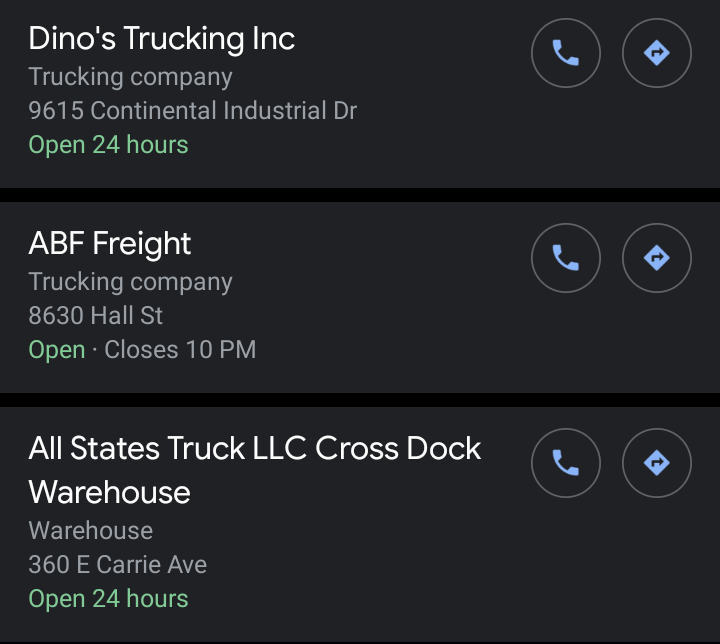Open ABF Freight listing title

coord(110,244)
